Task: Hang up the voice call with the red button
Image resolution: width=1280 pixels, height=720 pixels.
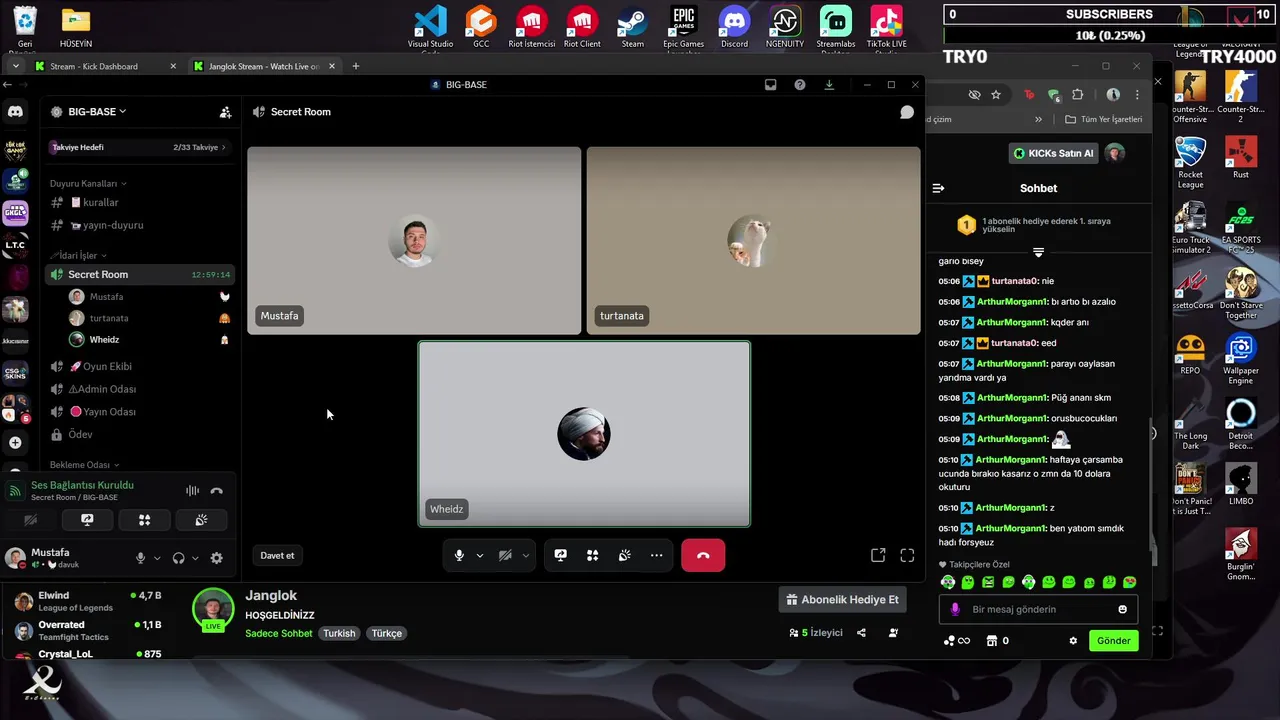Action: click(x=703, y=555)
